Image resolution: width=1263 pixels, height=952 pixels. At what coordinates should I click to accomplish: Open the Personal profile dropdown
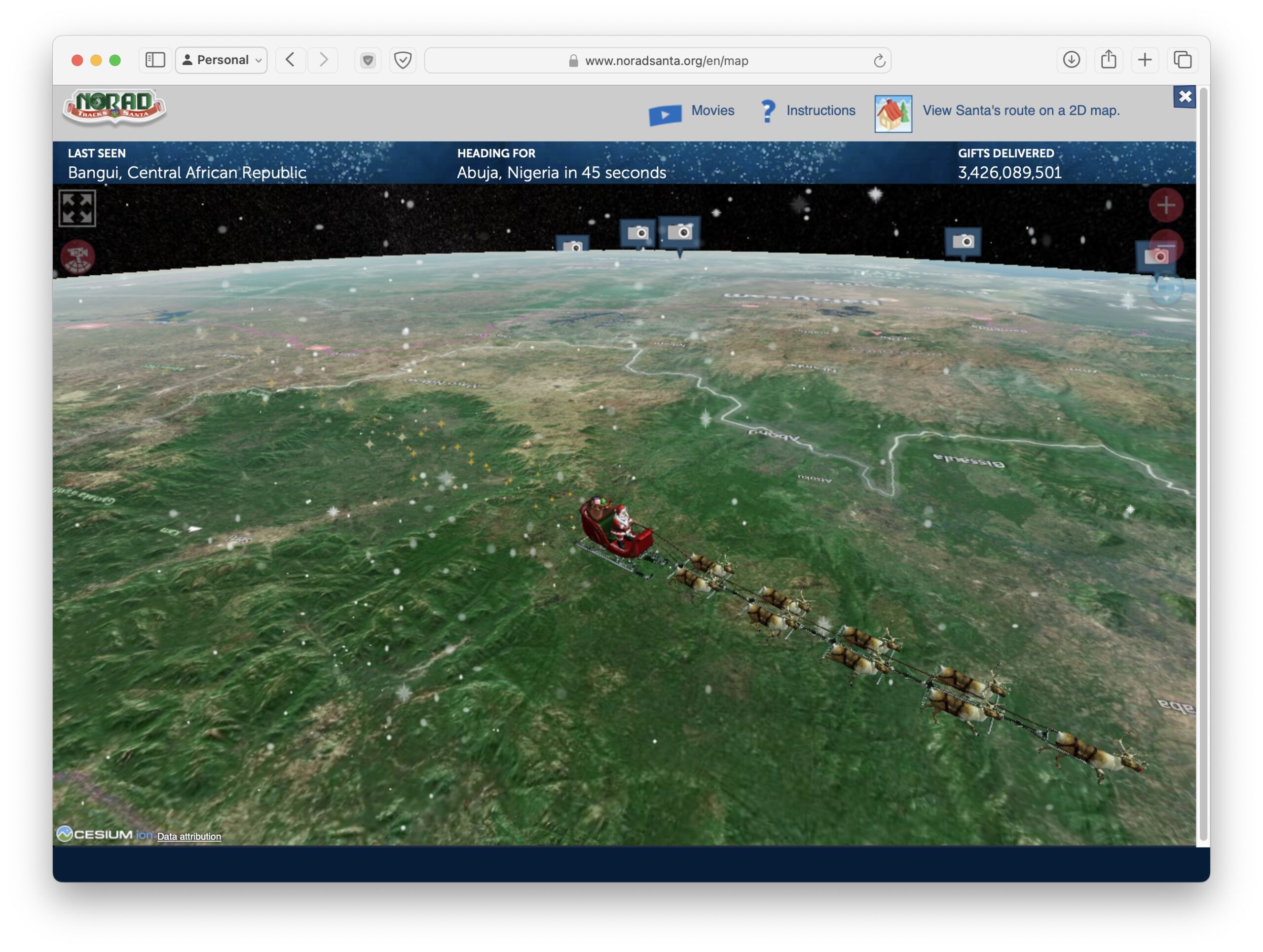click(222, 60)
